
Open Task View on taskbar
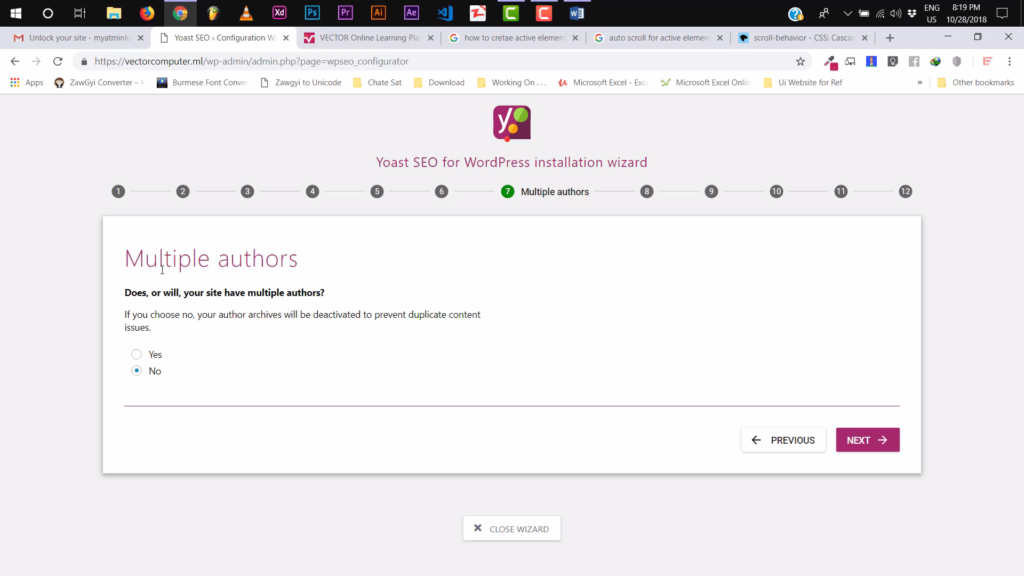(80, 13)
